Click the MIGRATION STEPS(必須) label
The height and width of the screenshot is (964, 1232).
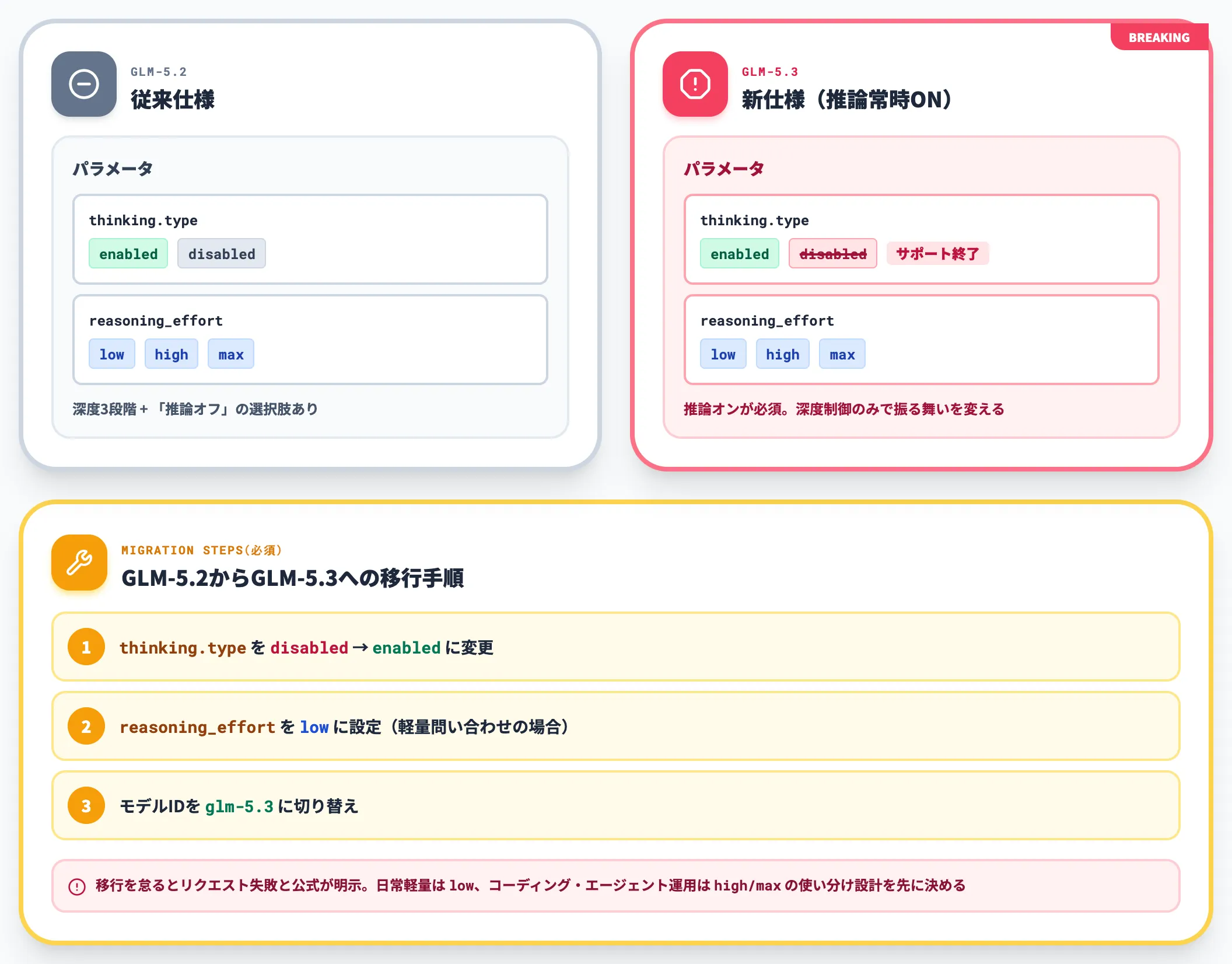202,550
